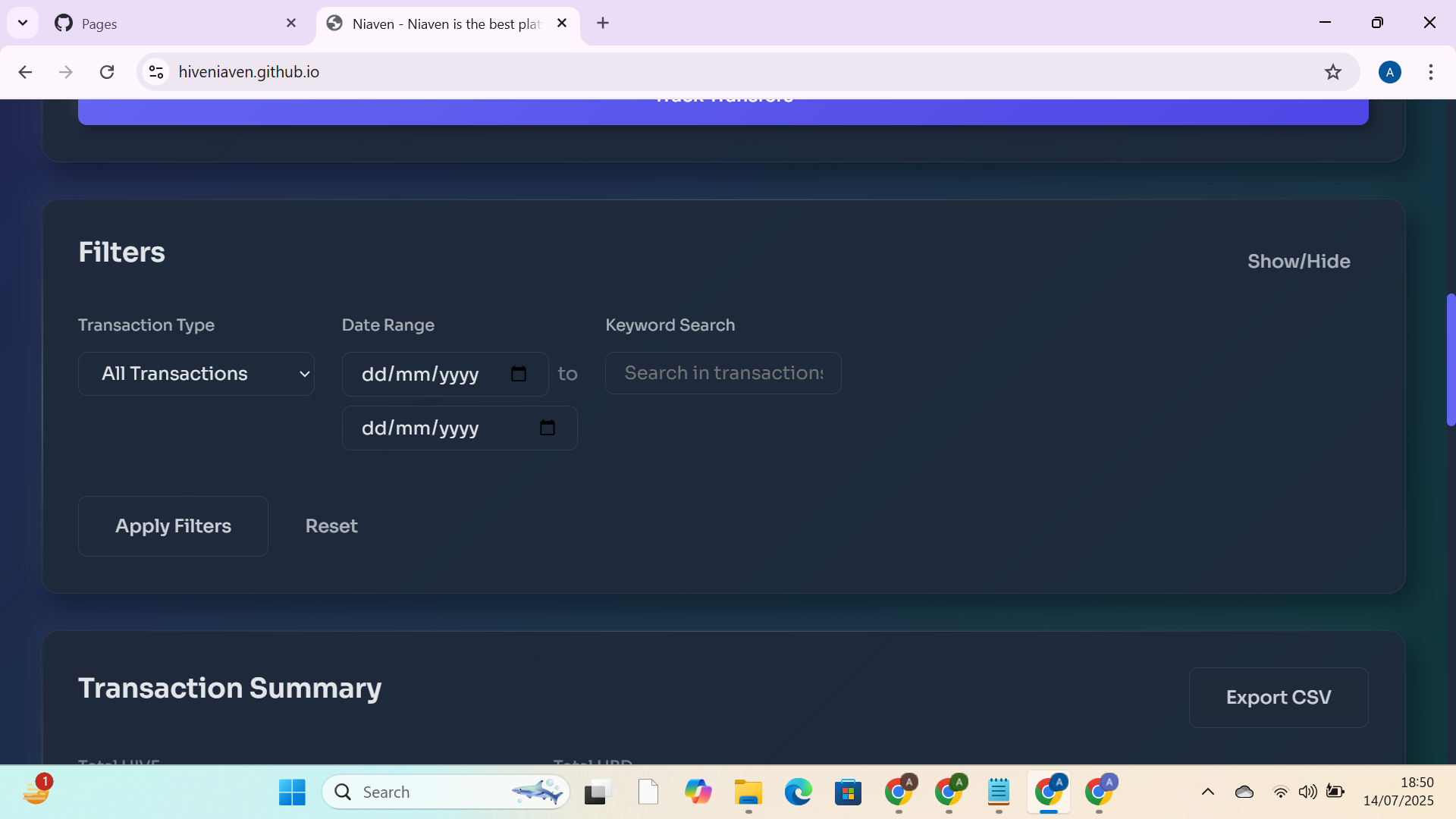This screenshot has width=1456, height=819.
Task: Click the page vertical scrollbar thumb
Action: coord(1451,359)
